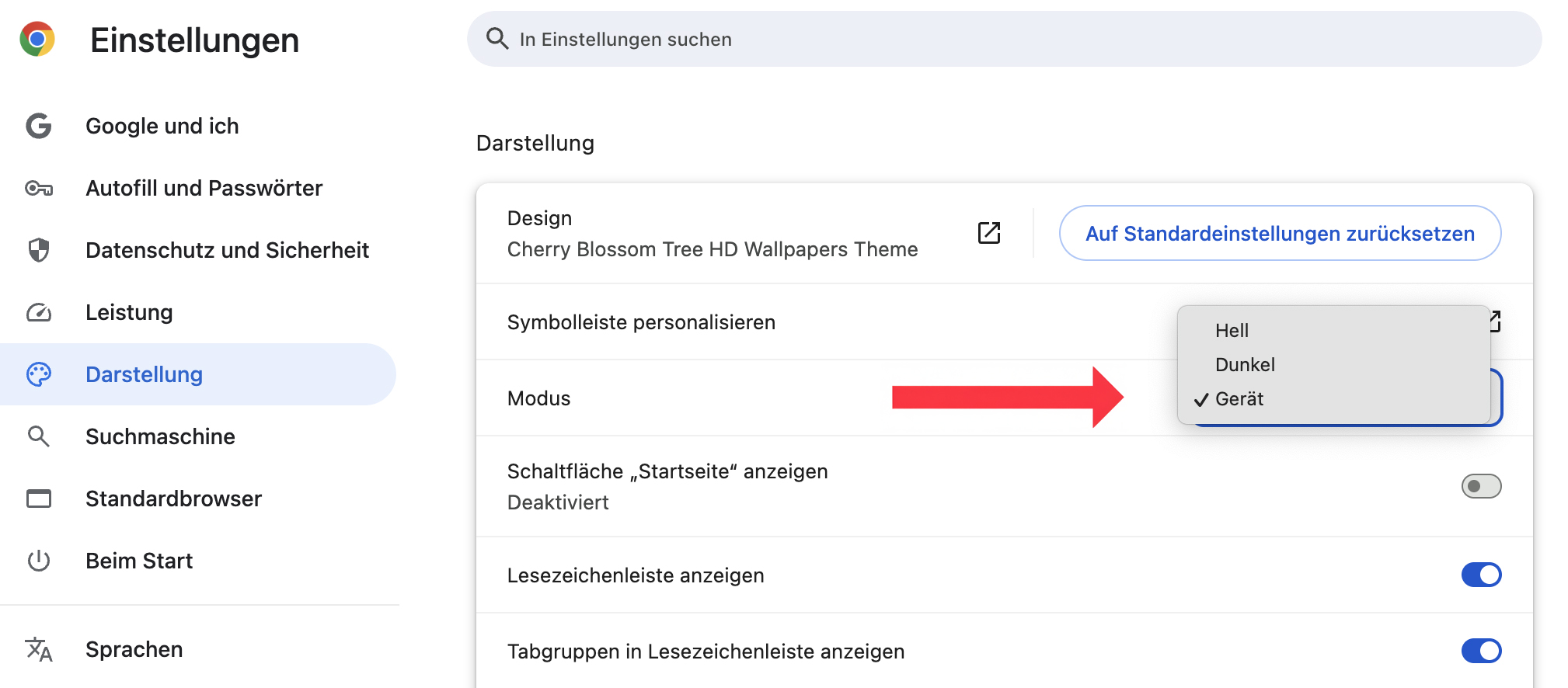This screenshot has width=1568, height=688.
Task: Select Dunkel in the Modus dropdown
Action: 1333,365
